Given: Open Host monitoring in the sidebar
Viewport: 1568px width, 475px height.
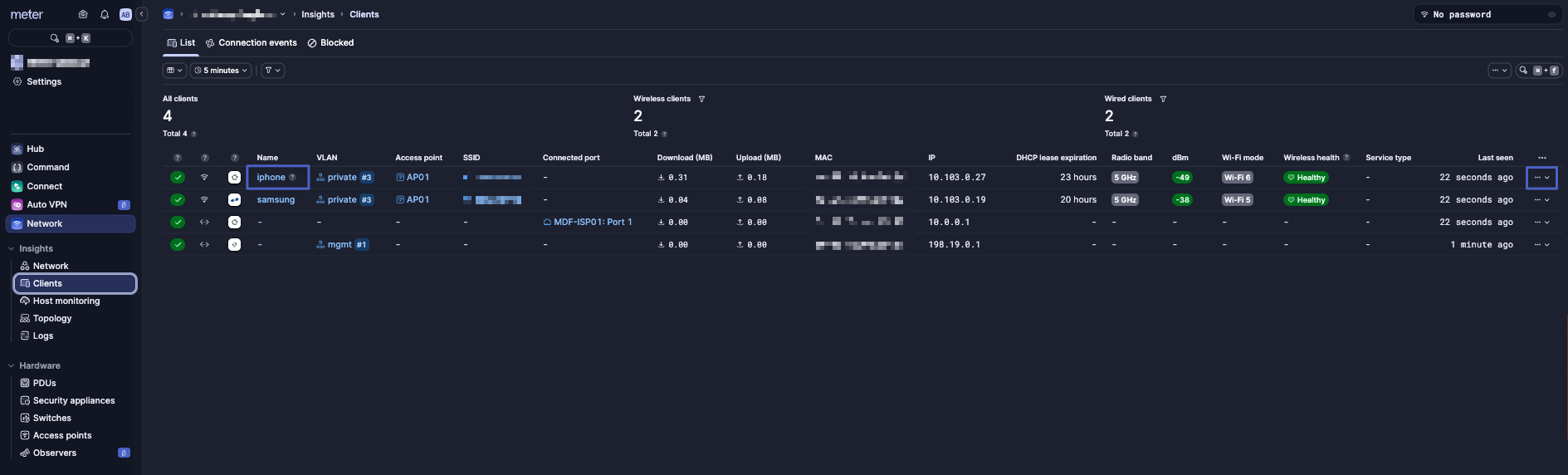Looking at the screenshot, I should 66,301.
